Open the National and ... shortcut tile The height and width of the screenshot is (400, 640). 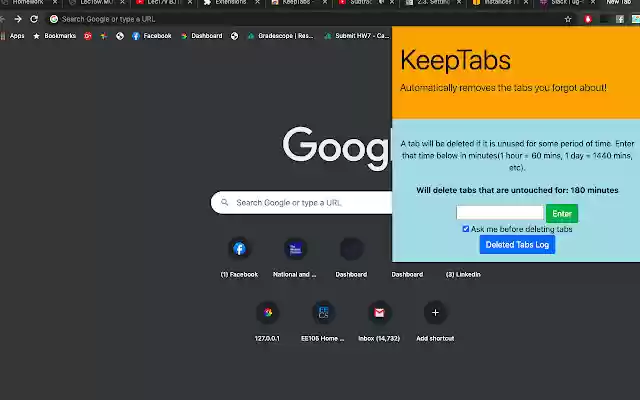point(295,257)
